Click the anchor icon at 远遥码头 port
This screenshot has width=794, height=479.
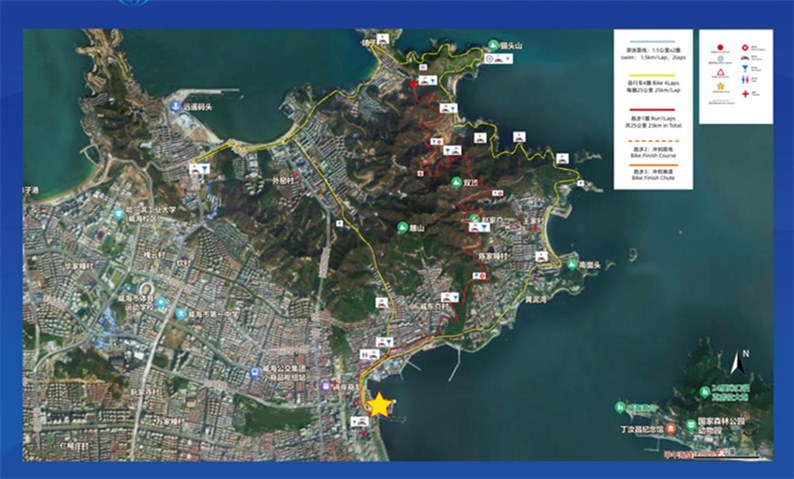coord(175,104)
